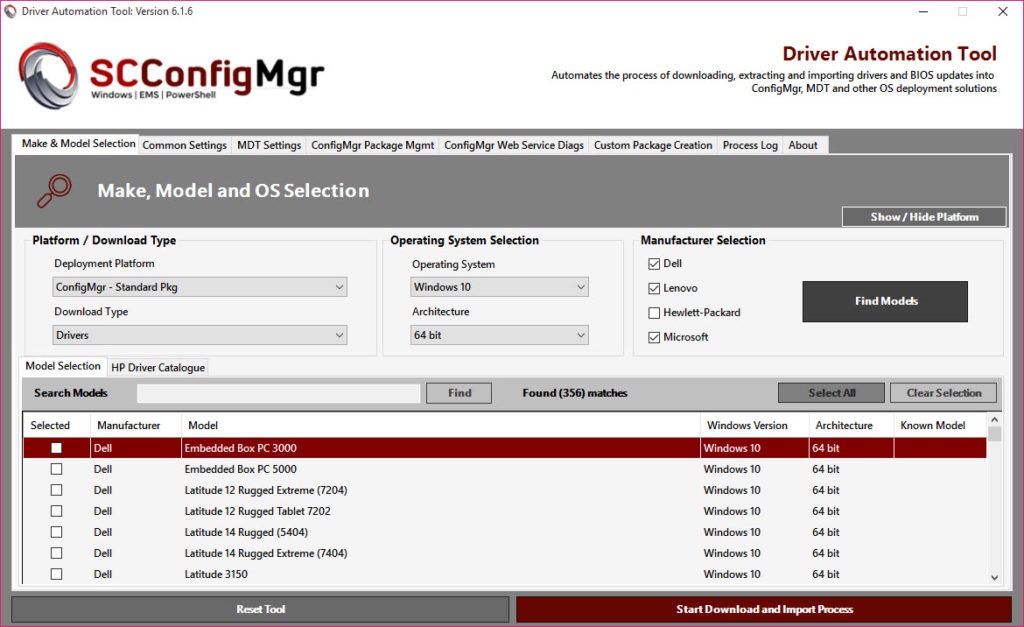The image size is (1024, 627).
Task: Open the MDT Settings tab
Action: (x=269, y=145)
